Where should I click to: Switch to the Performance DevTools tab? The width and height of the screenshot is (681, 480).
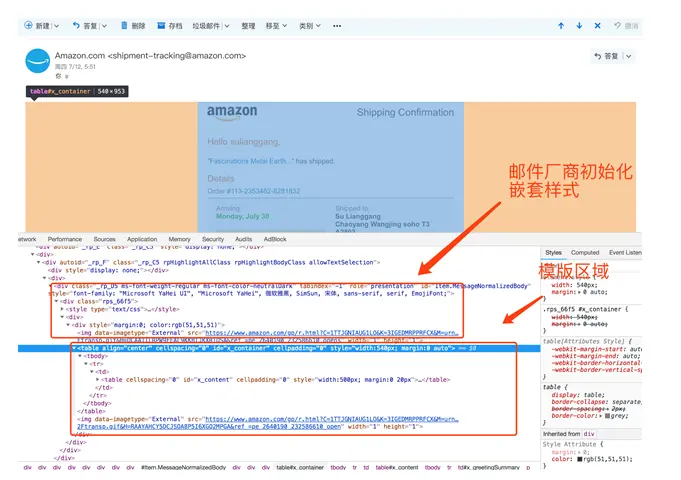point(65,239)
